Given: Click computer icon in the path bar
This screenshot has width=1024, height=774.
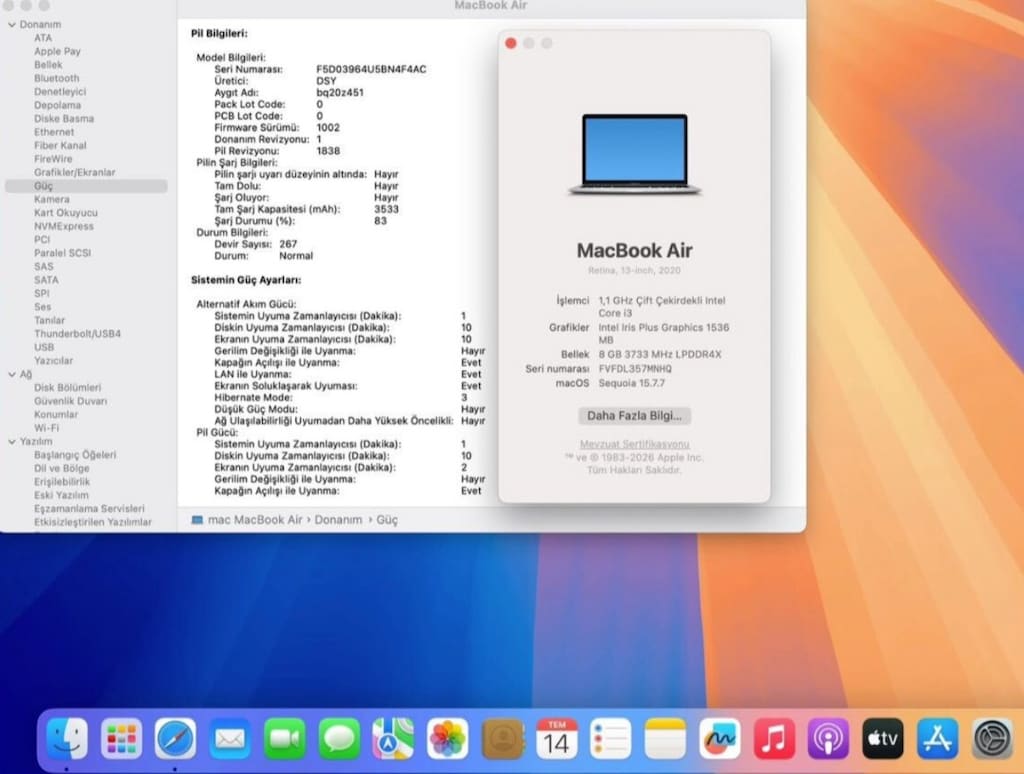Looking at the screenshot, I should 197,520.
